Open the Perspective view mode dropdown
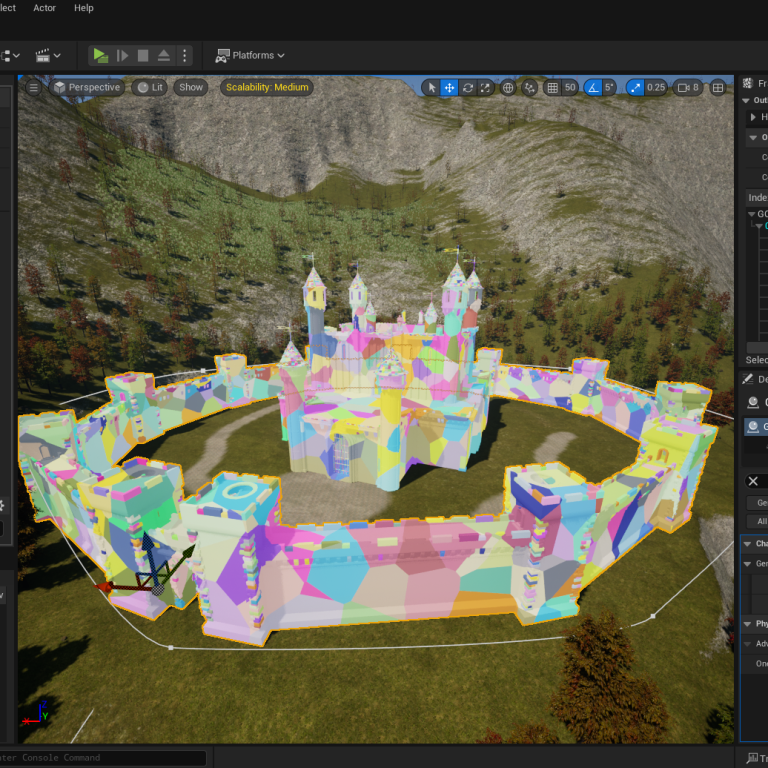 87,88
